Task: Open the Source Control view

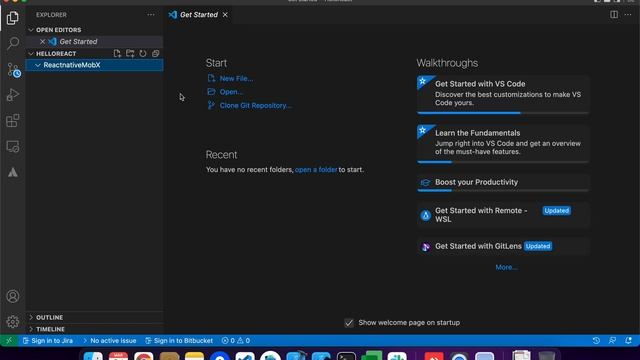Action: pos(13,70)
